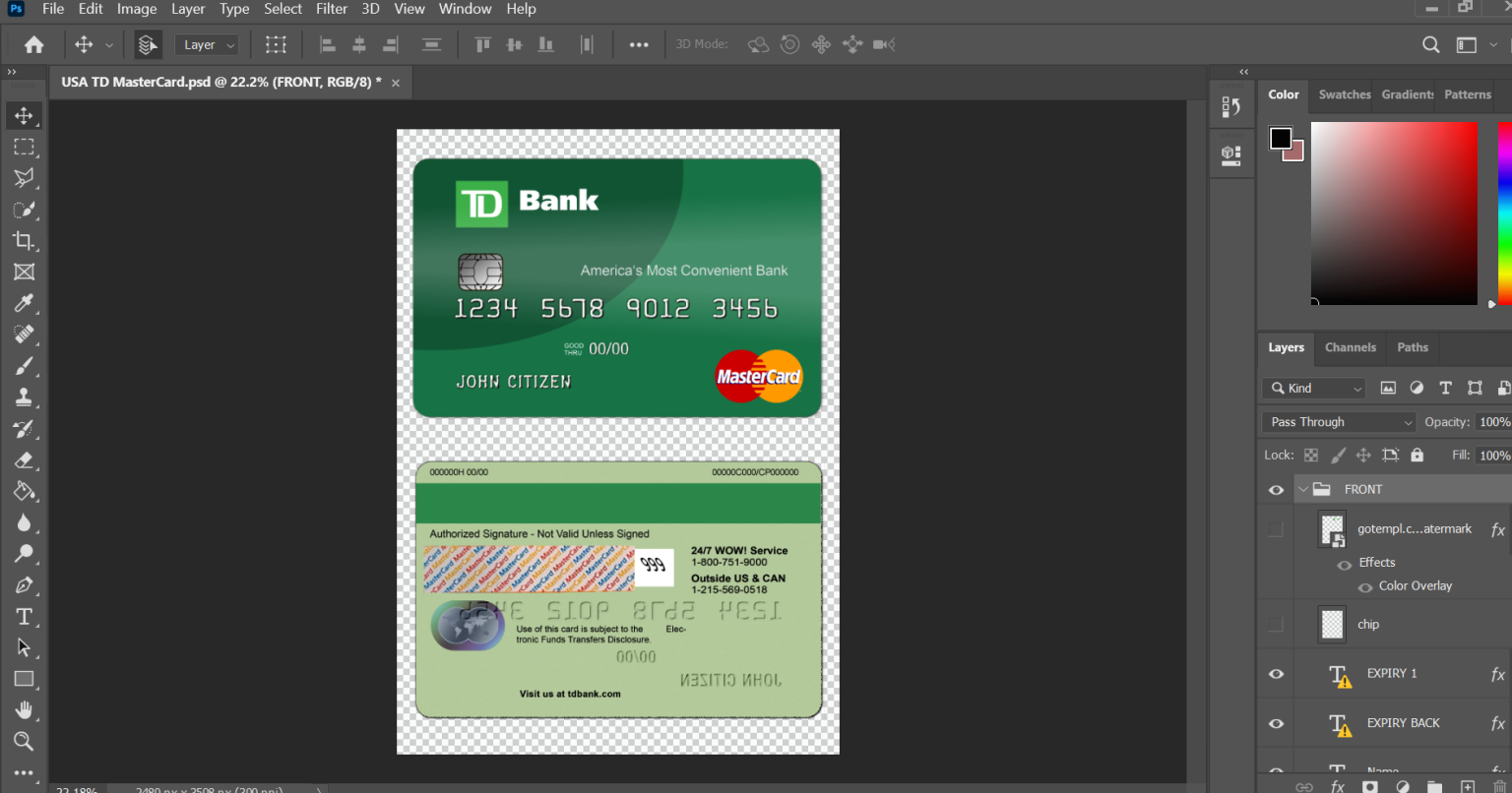This screenshot has width=1512, height=793.
Task: Click the Home button in options bar
Action: [x=33, y=44]
